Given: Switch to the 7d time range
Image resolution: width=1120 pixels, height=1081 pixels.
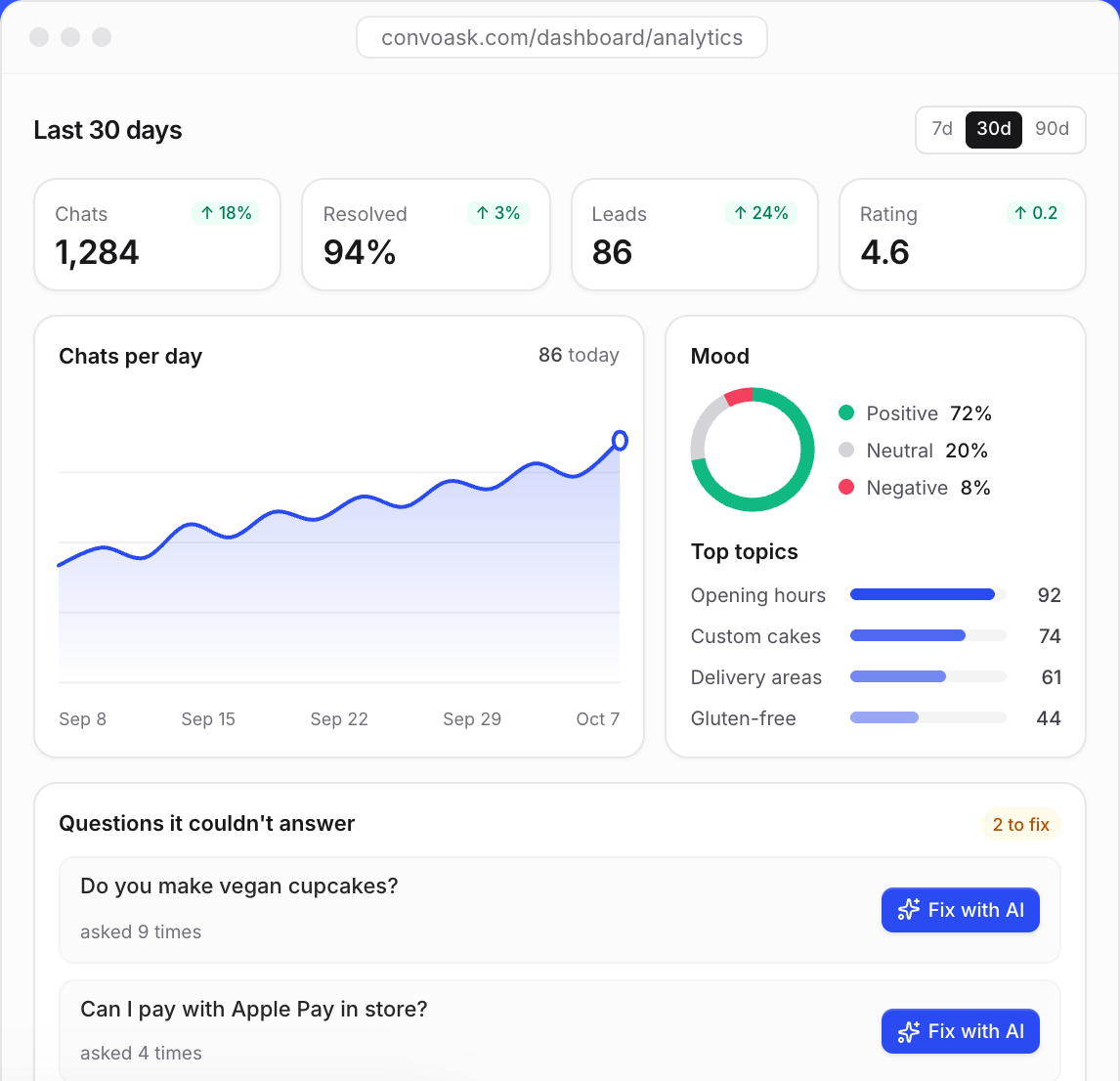Looking at the screenshot, I should (x=941, y=129).
